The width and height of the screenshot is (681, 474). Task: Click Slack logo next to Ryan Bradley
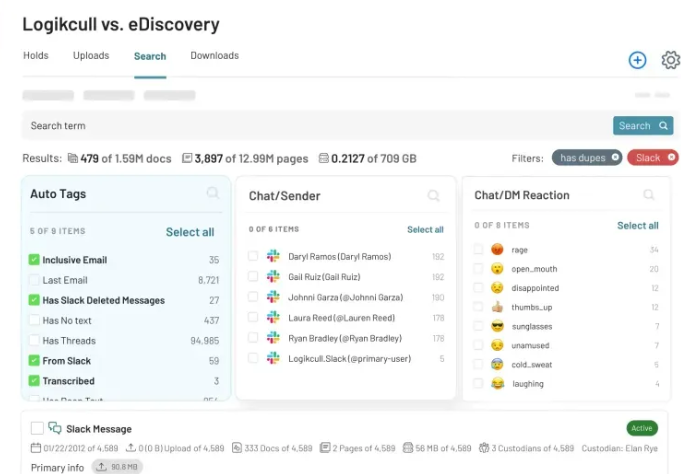tap(273, 338)
